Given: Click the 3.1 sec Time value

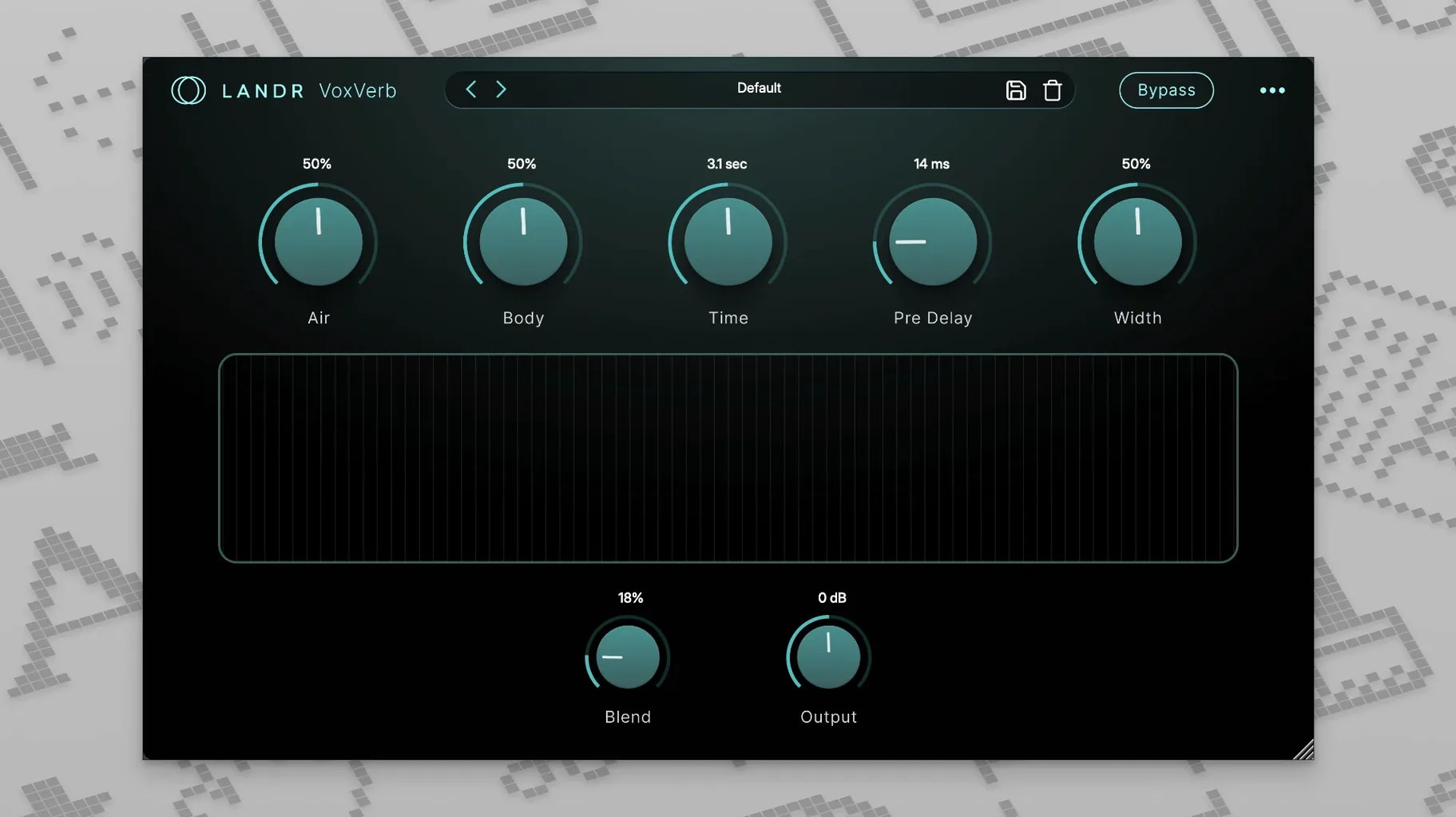Looking at the screenshot, I should tap(727, 164).
